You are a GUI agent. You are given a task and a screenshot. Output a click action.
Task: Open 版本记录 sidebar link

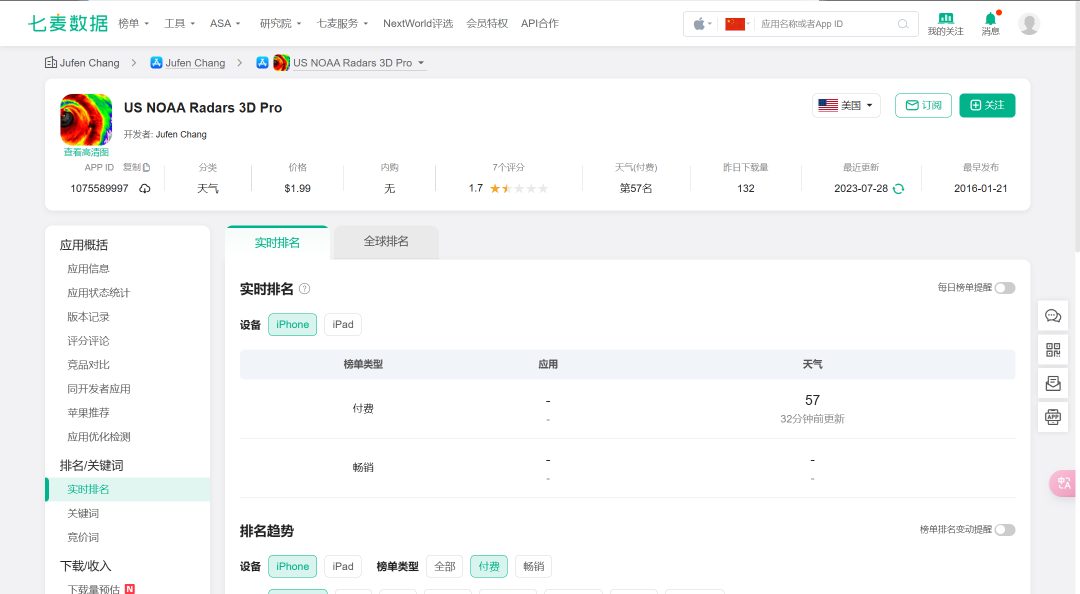[88, 317]
